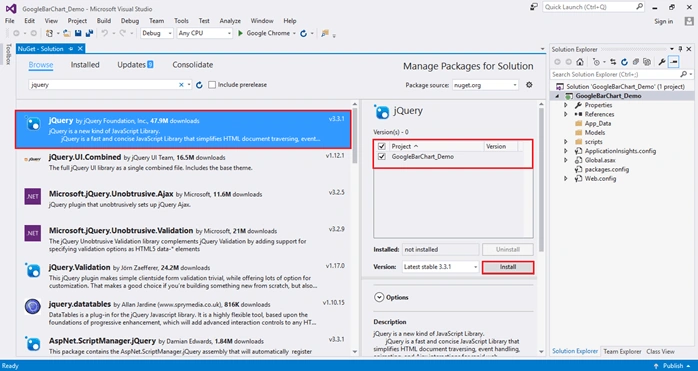Expand the References tree node
The image size is (698, 371).
pyautogui.click(x=566, y=114)
